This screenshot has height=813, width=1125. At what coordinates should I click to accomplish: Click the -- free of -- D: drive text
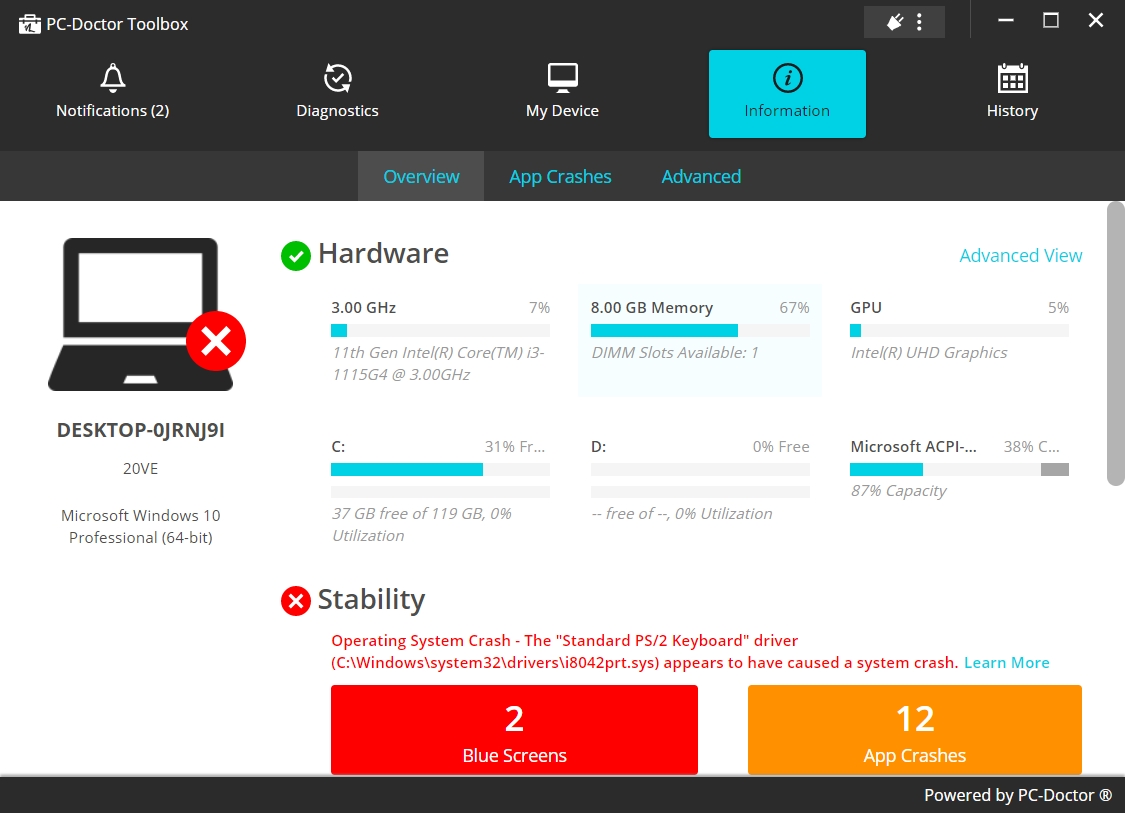point(682,514)
